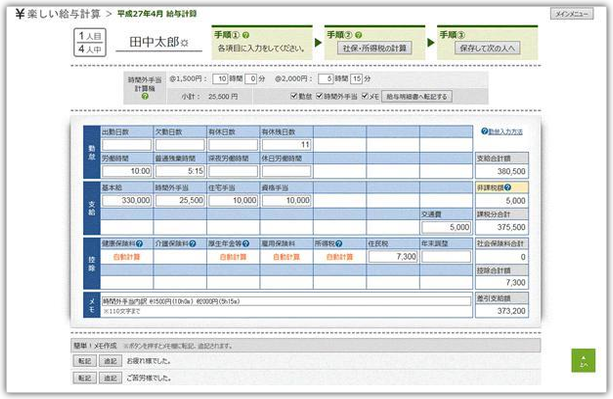613x399 pixels.
Task: Open help icon beside 健康保険料
Action: tap(139, 243)
